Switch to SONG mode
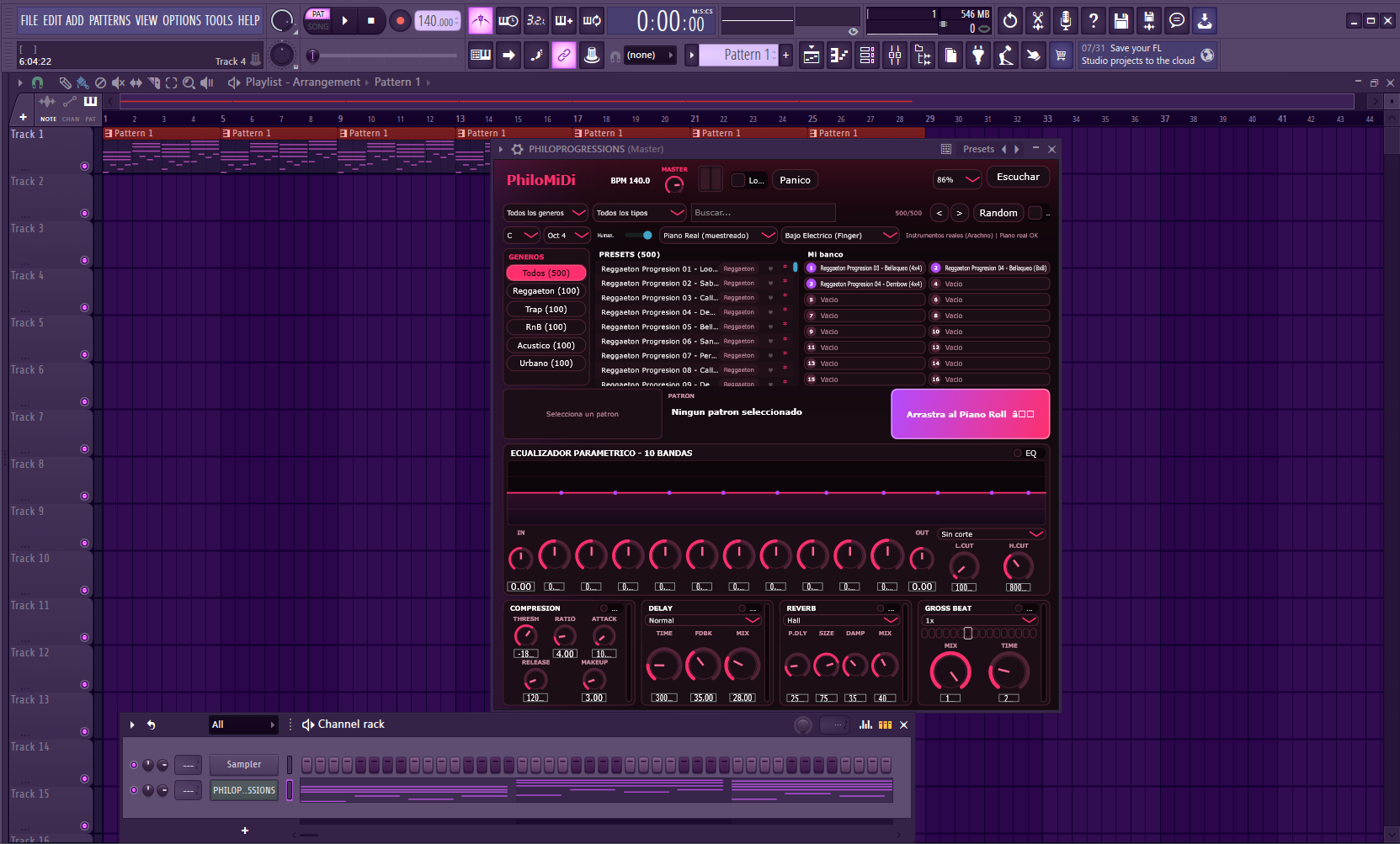The image size is (1400, 844). (x=318, y=27)
